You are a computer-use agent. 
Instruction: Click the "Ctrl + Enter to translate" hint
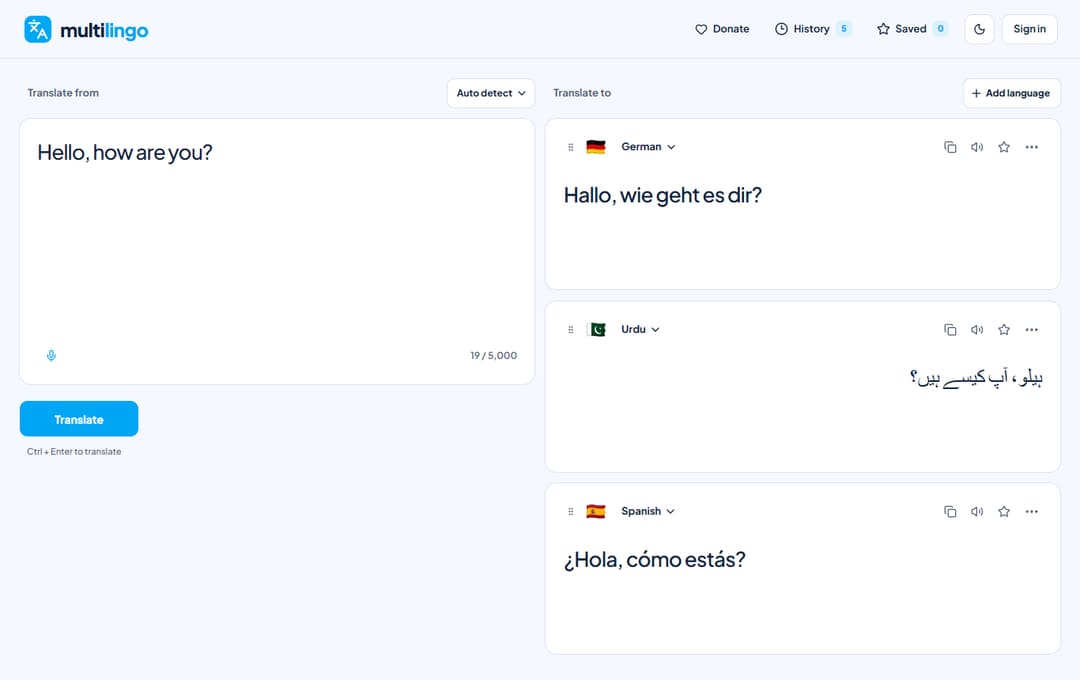74,451
